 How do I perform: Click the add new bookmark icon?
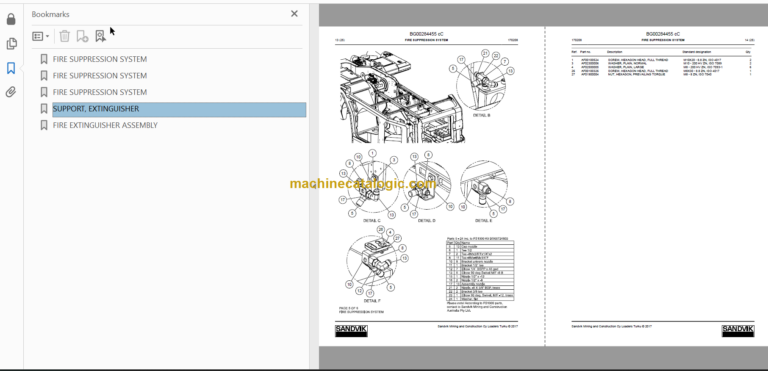[x=82, y=36]
